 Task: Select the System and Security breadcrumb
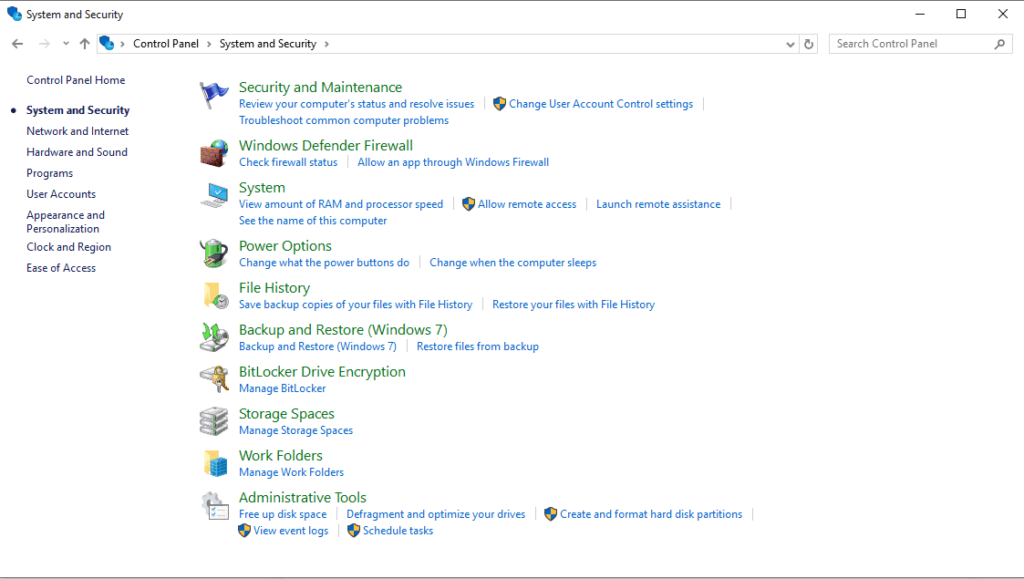(x=268, y=44)
